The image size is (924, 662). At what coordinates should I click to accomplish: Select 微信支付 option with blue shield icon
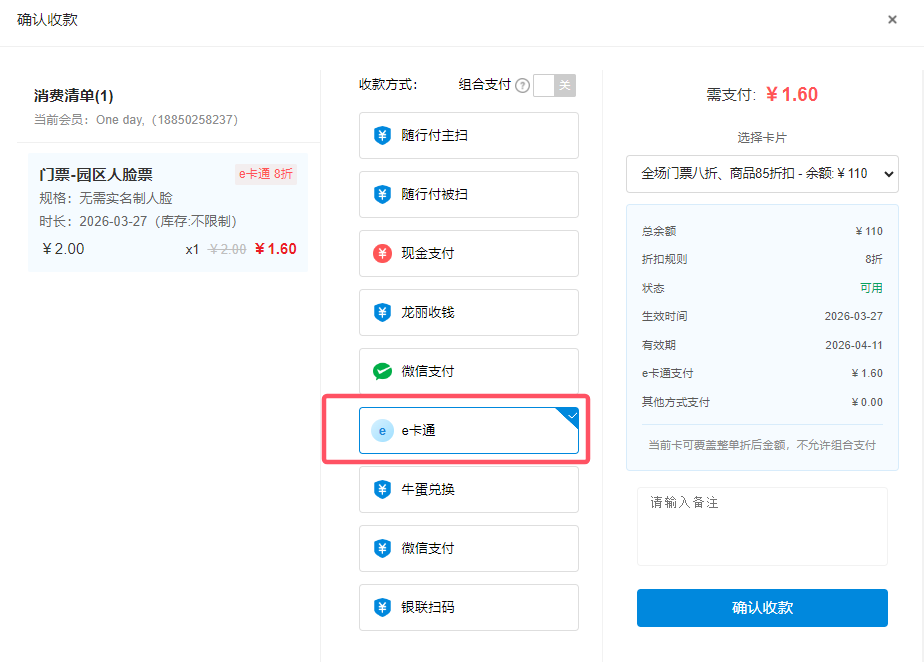(468, 549)
